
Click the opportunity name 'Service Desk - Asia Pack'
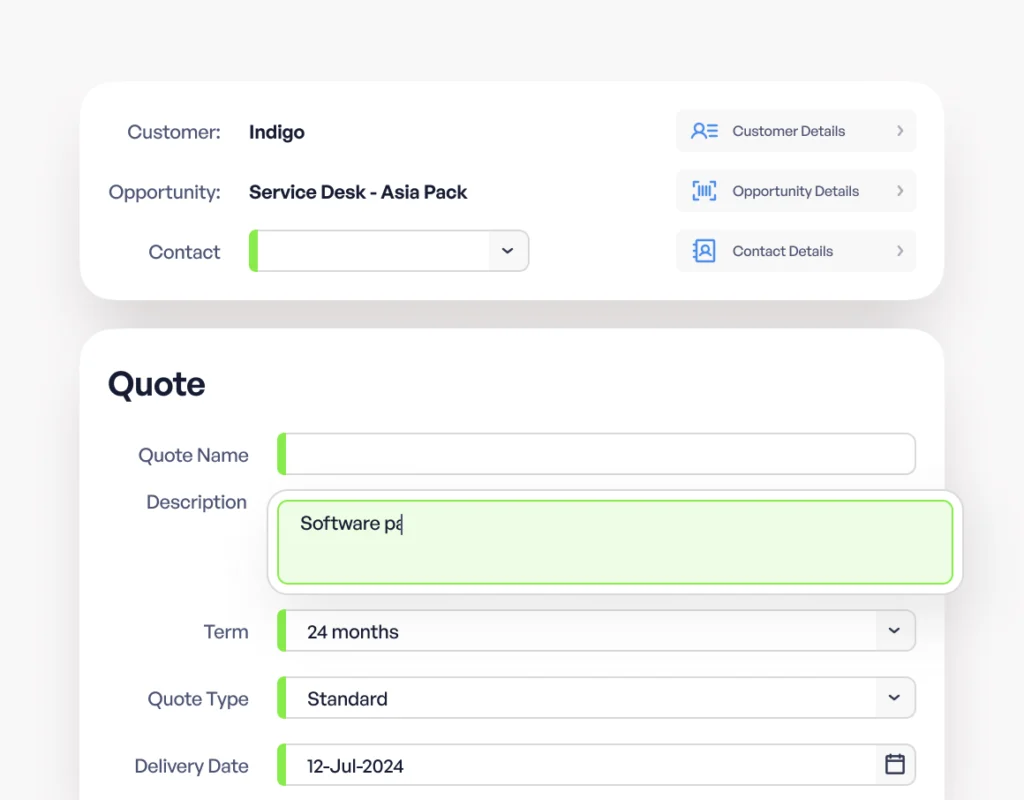(358, 192)
